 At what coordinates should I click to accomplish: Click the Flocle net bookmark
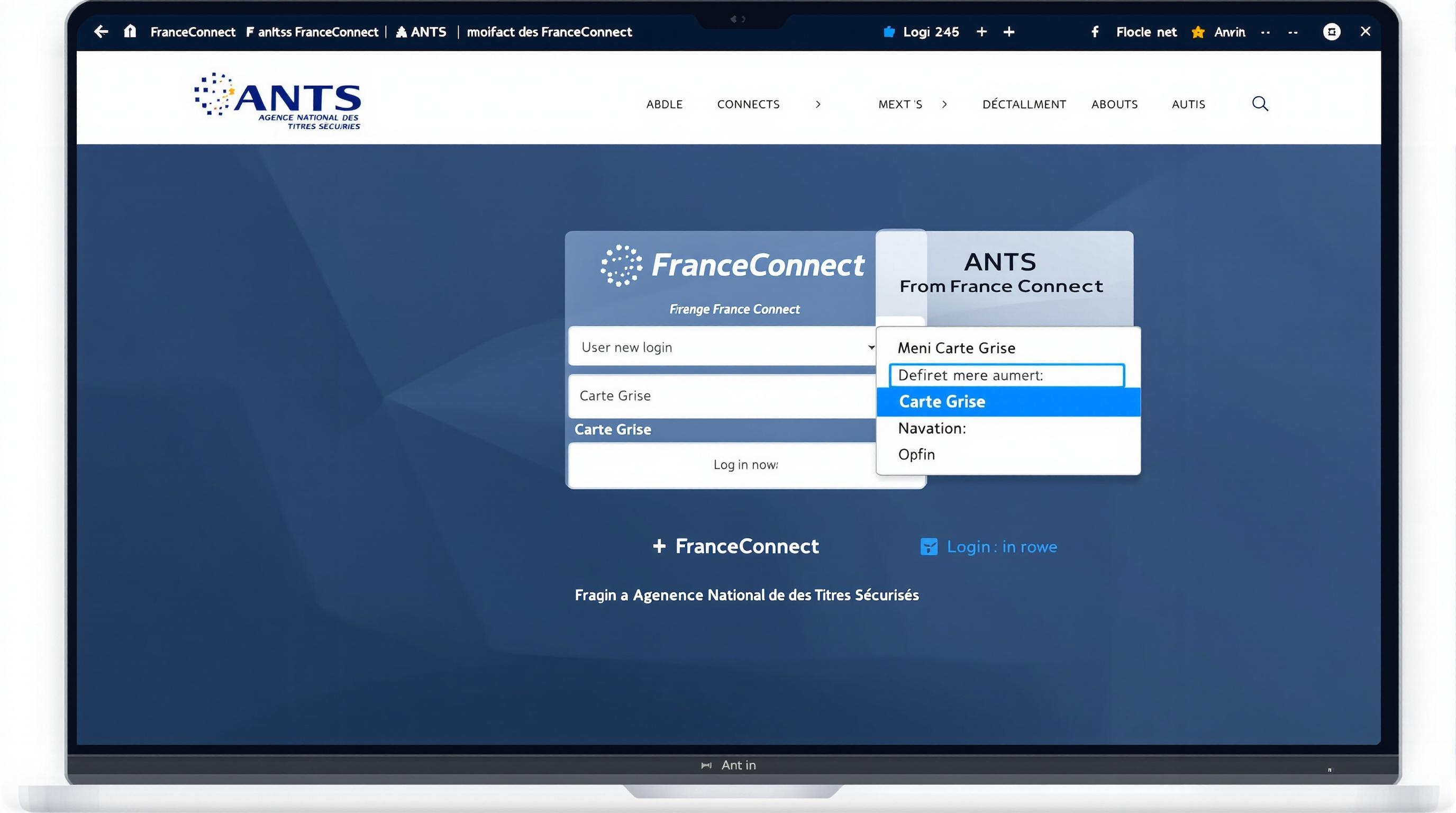pyautogui.click(x=1146, y=32)
